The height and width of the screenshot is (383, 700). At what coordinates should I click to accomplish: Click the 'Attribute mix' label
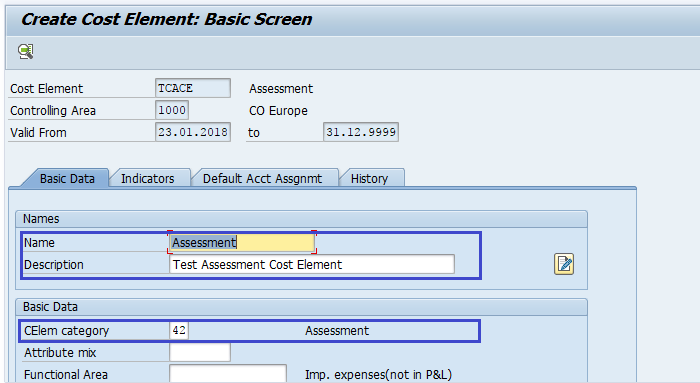(60, 353)
